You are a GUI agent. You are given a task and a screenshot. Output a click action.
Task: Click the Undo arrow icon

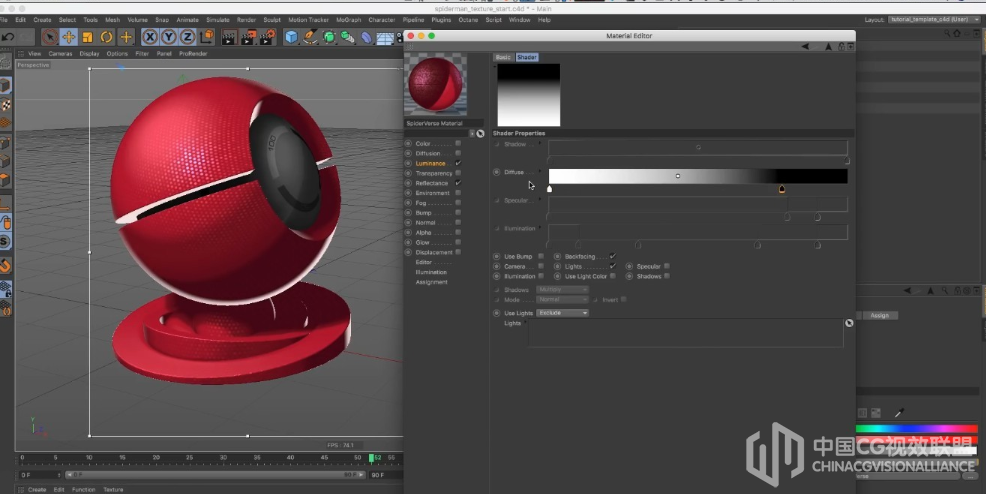point(8,37)
